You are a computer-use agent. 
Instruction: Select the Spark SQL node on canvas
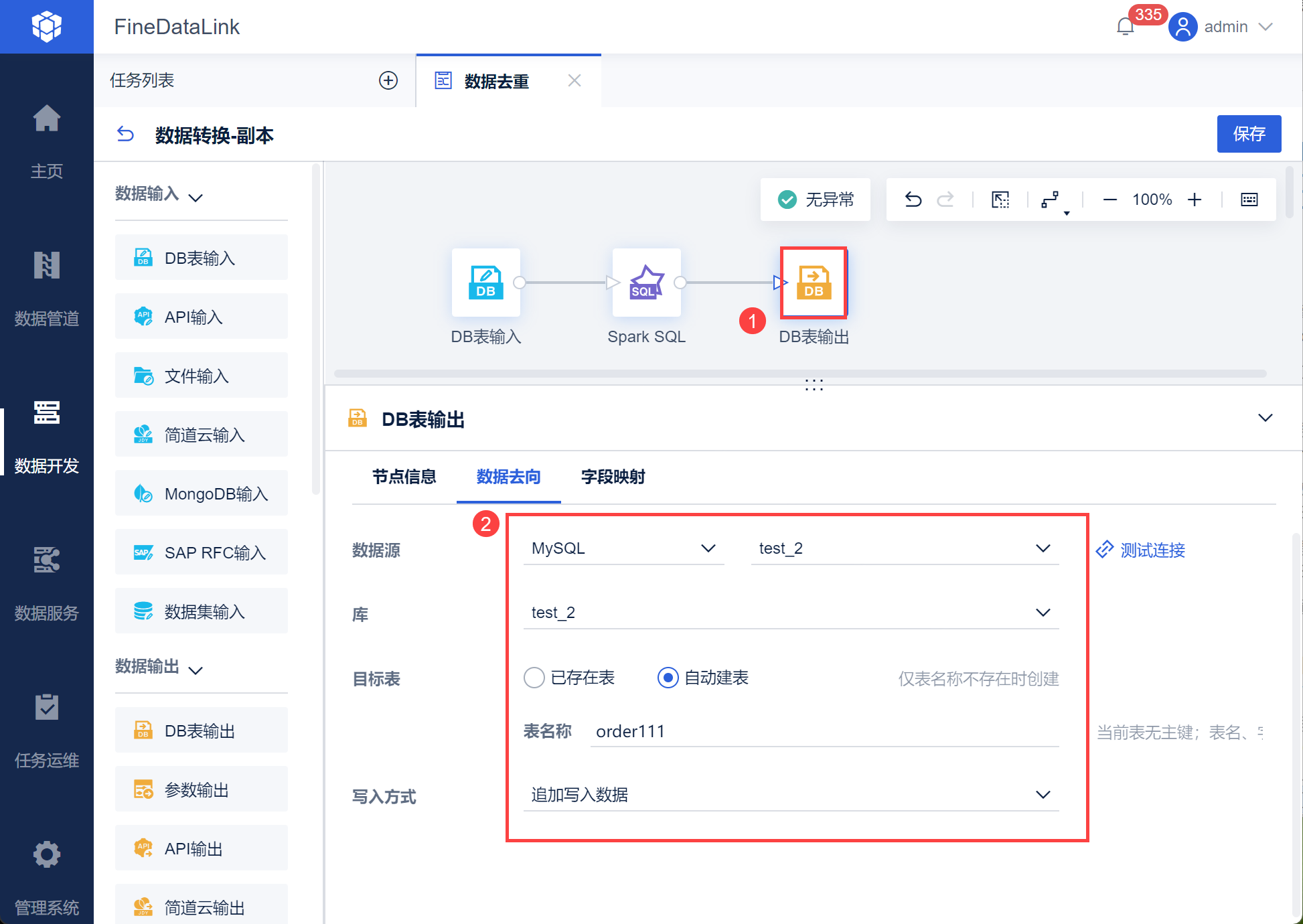[646, 283]
